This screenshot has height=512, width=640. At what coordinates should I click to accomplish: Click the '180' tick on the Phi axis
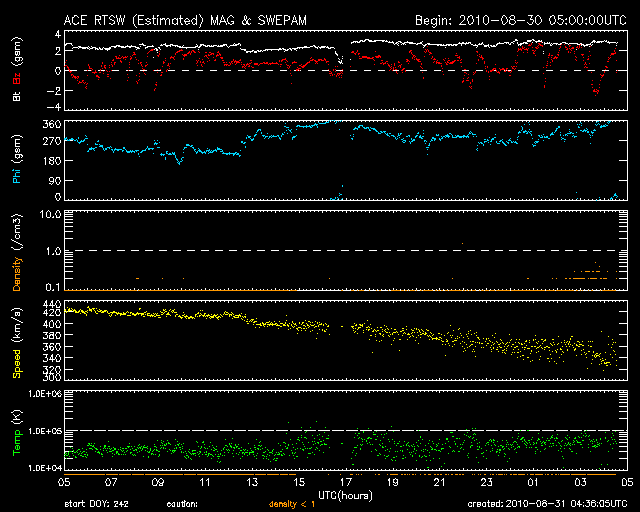pyautogui.click(x=52, y=161)
